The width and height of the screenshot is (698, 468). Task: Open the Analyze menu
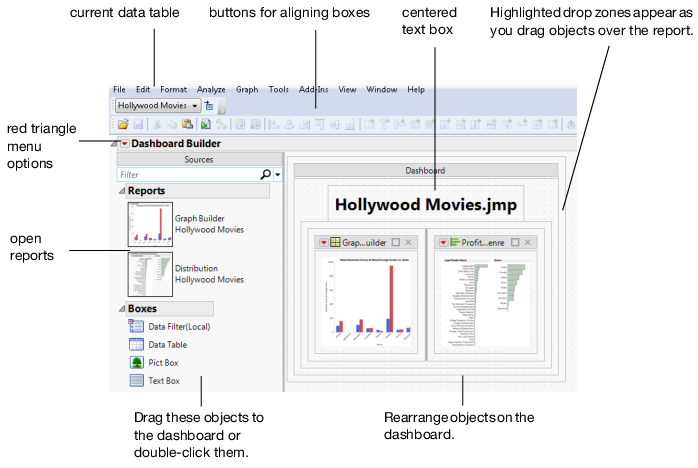[211, 90]
